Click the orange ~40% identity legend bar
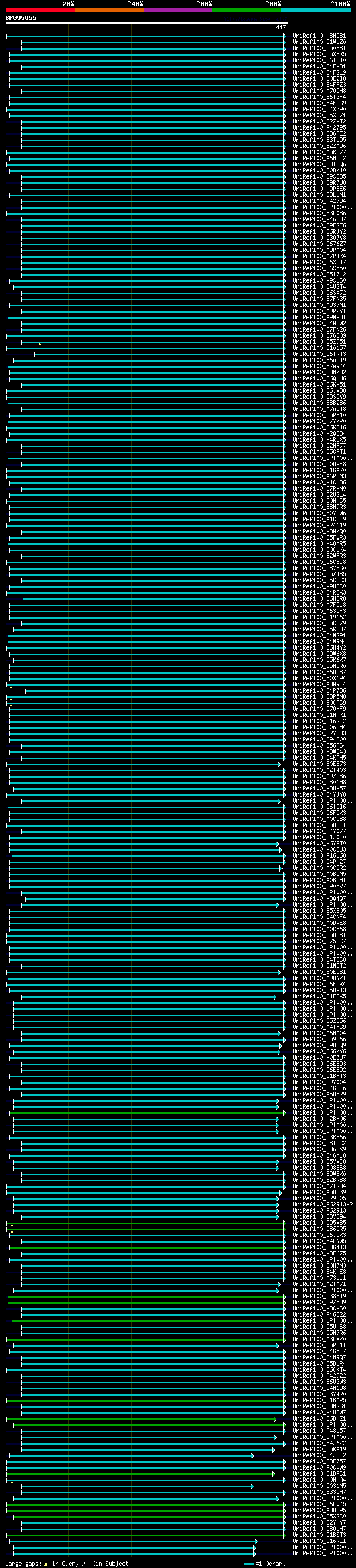 coord(110,10)
